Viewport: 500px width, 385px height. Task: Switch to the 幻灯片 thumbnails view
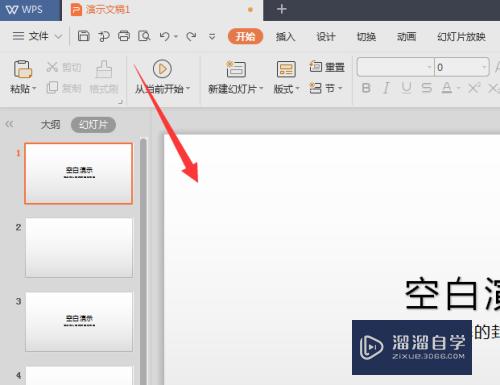click(x=93, y=125)
